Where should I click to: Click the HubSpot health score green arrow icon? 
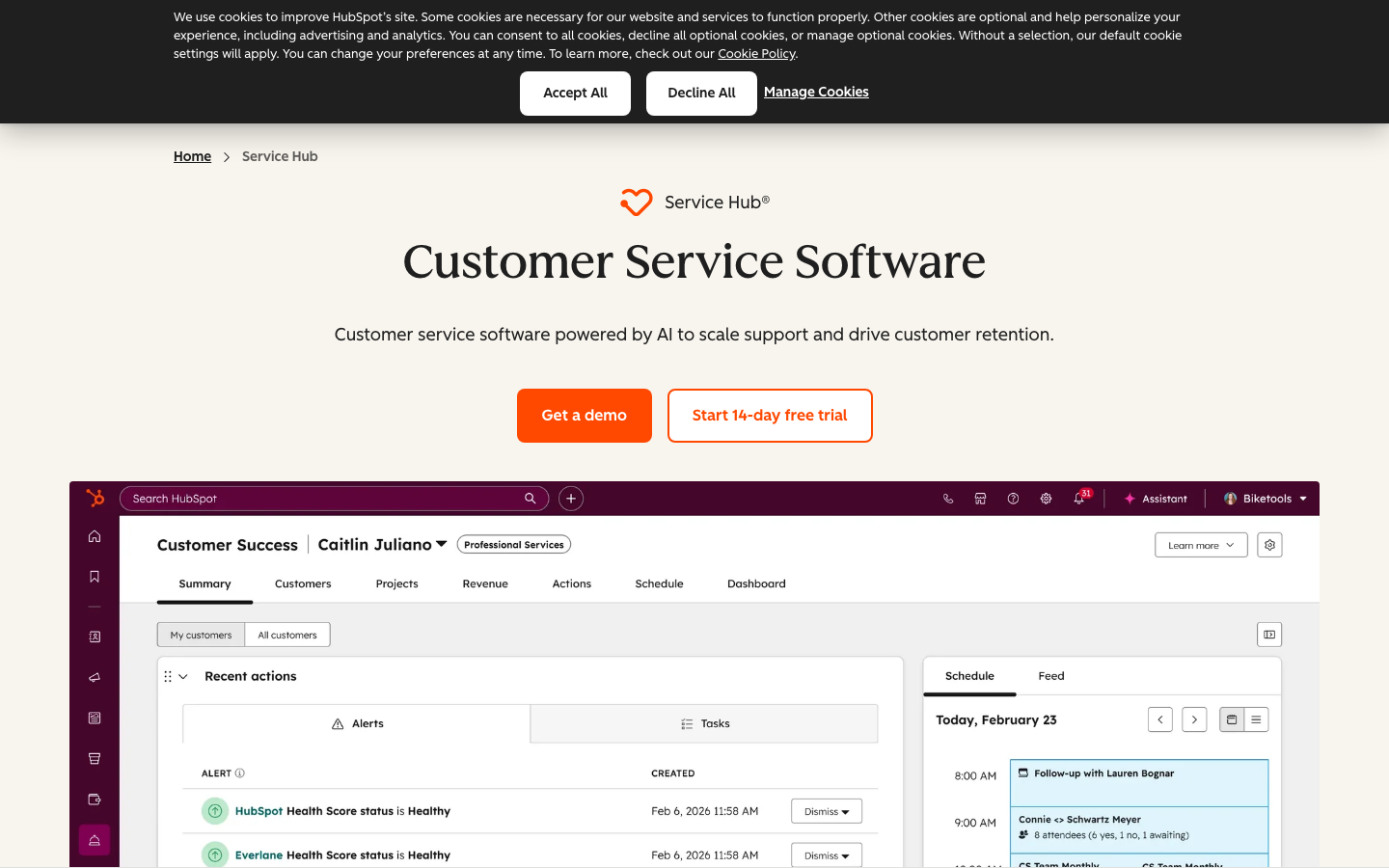point(215,811)
